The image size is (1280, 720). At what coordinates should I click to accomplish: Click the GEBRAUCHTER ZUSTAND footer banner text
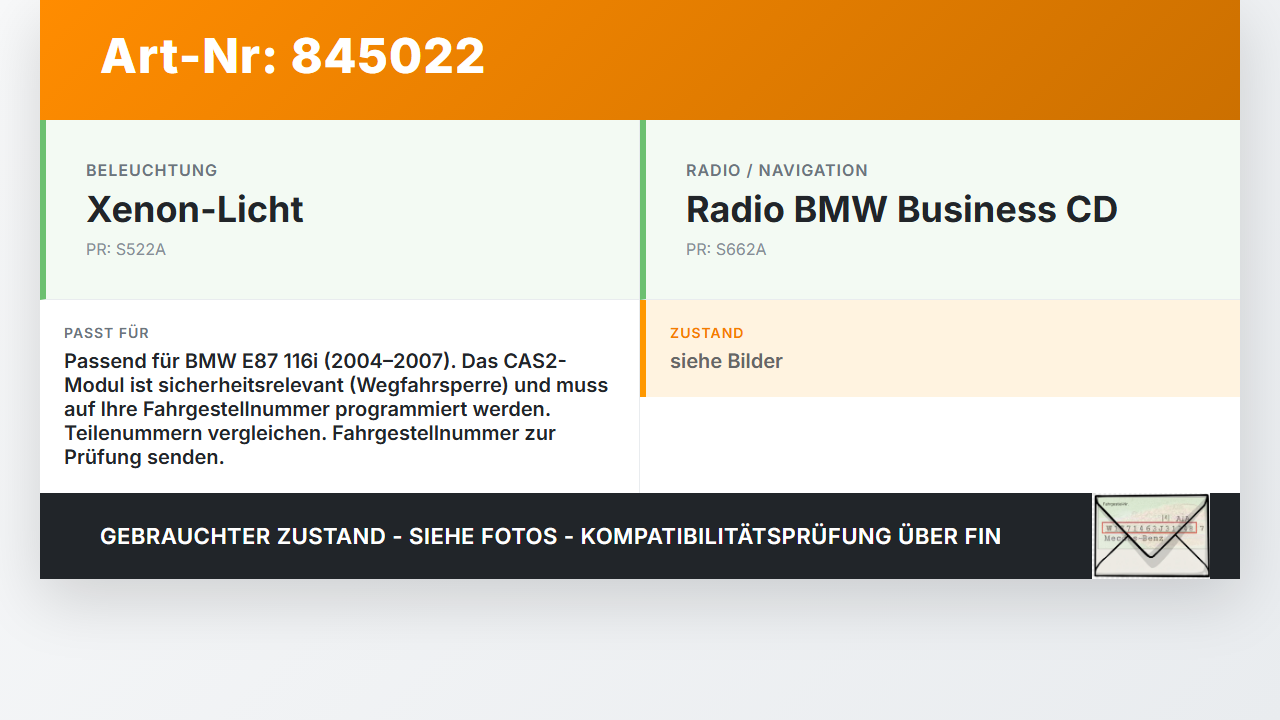point(550,536)
